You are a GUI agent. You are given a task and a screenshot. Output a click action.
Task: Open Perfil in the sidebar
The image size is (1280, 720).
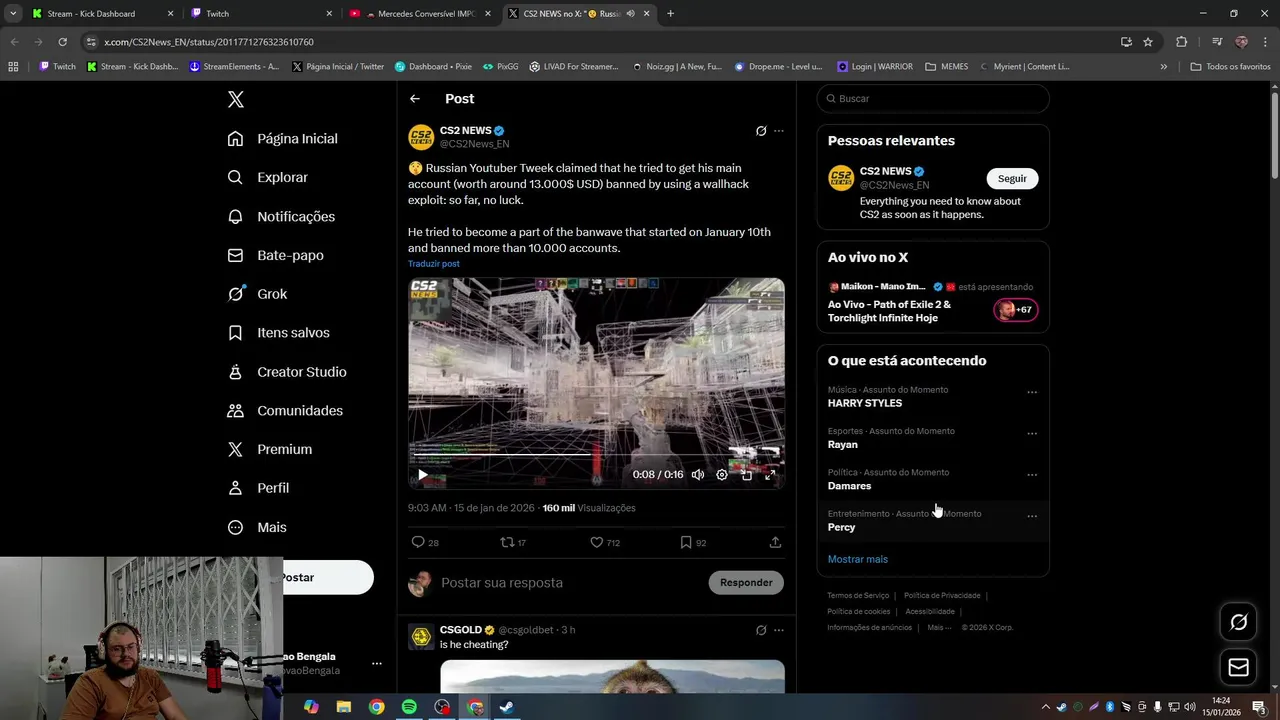pyautogui.click(x=258, y=488)
